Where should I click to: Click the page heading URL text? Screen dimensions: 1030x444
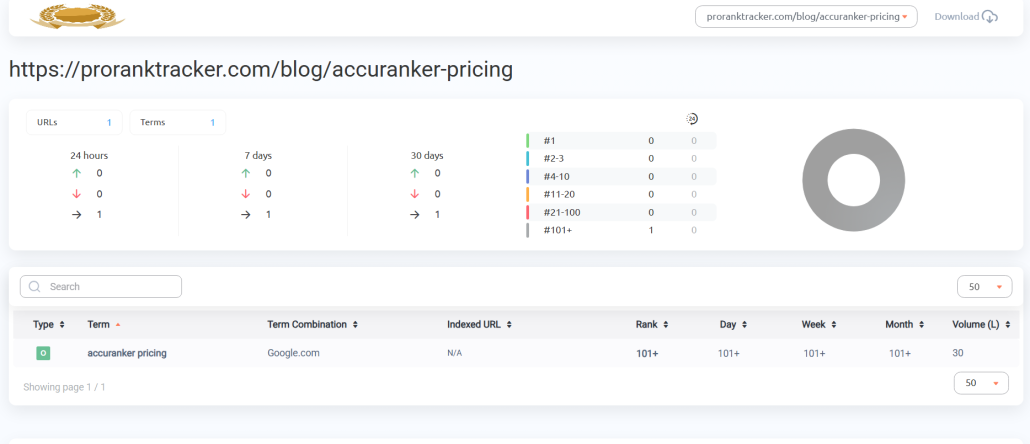(x=261, y=70)
